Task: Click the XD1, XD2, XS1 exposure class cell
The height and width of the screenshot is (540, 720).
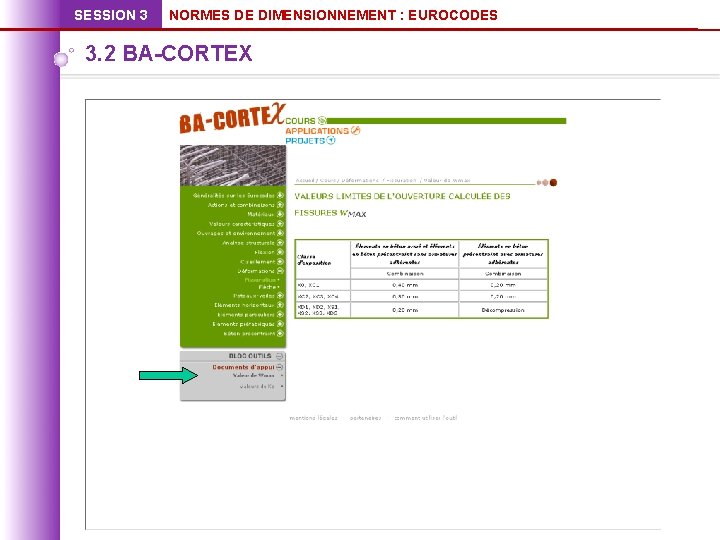Action: click(323, 310)
